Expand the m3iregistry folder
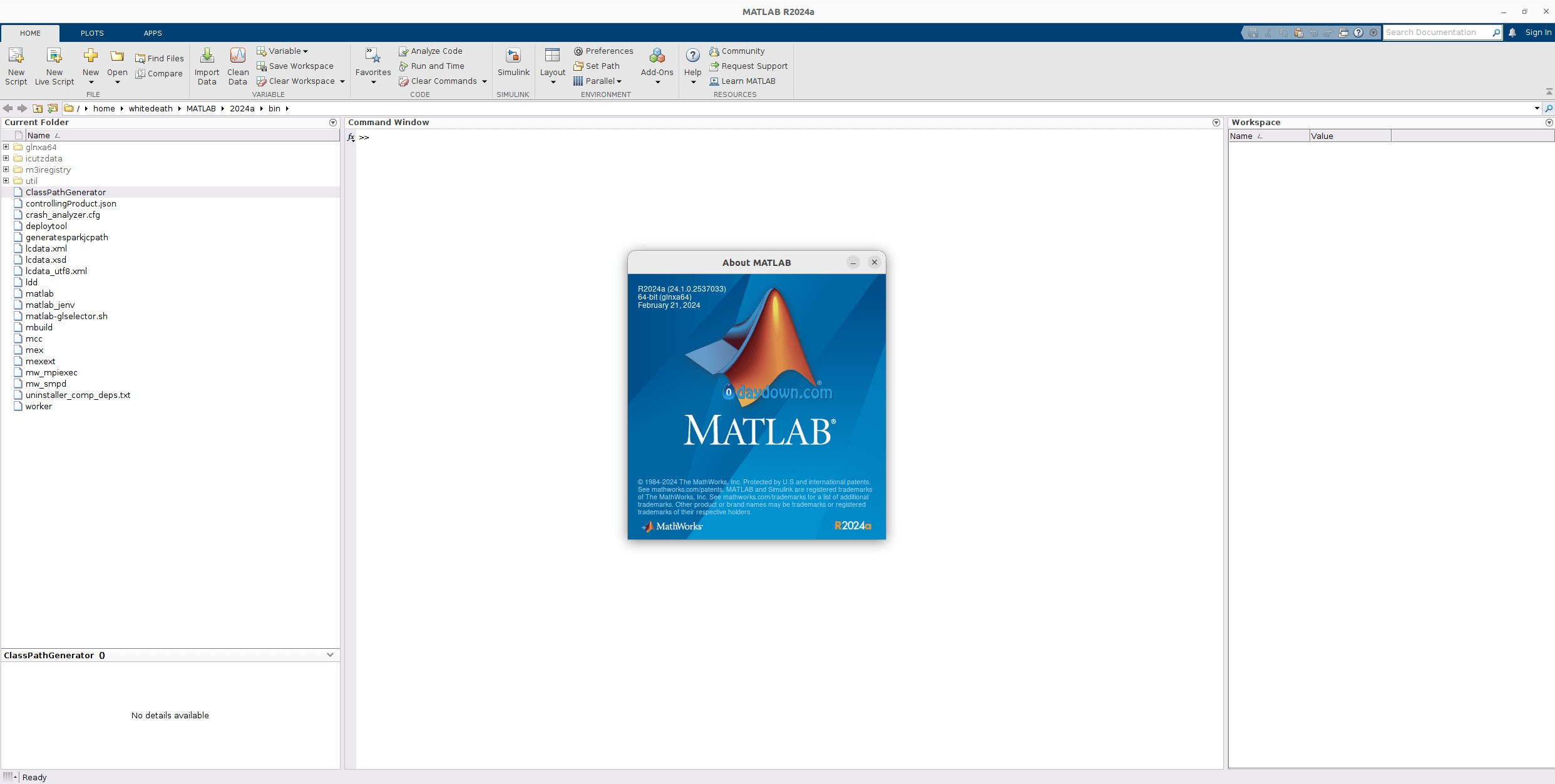This screenshot has width=1555, height=784. coord(6,170)
